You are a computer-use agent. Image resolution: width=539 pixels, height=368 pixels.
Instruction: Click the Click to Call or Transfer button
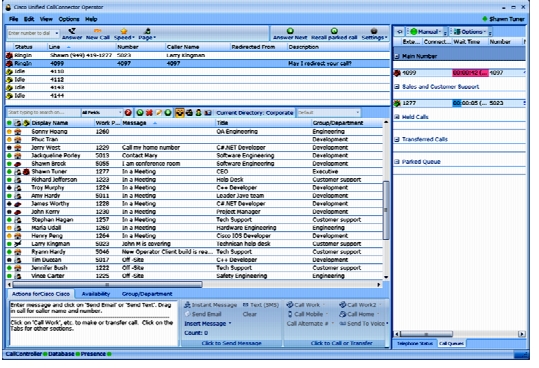(341, 343)
